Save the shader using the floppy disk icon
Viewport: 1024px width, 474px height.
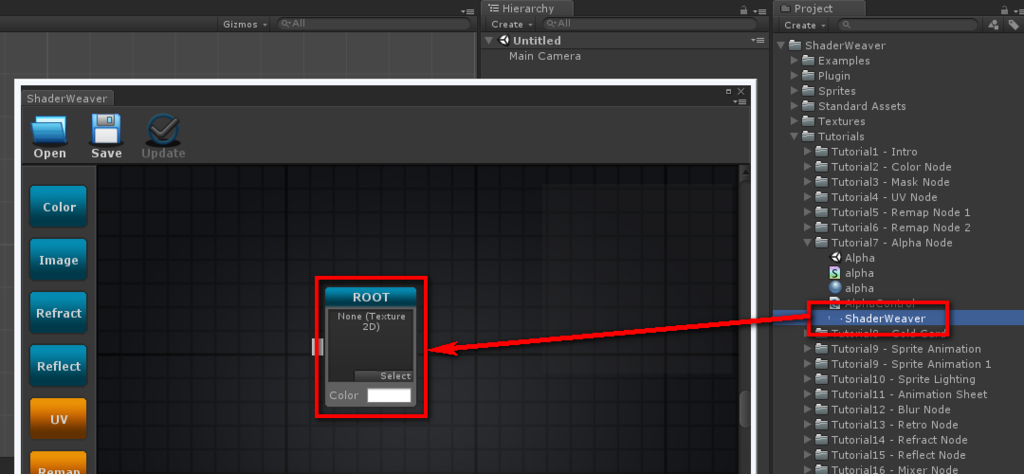106,136
